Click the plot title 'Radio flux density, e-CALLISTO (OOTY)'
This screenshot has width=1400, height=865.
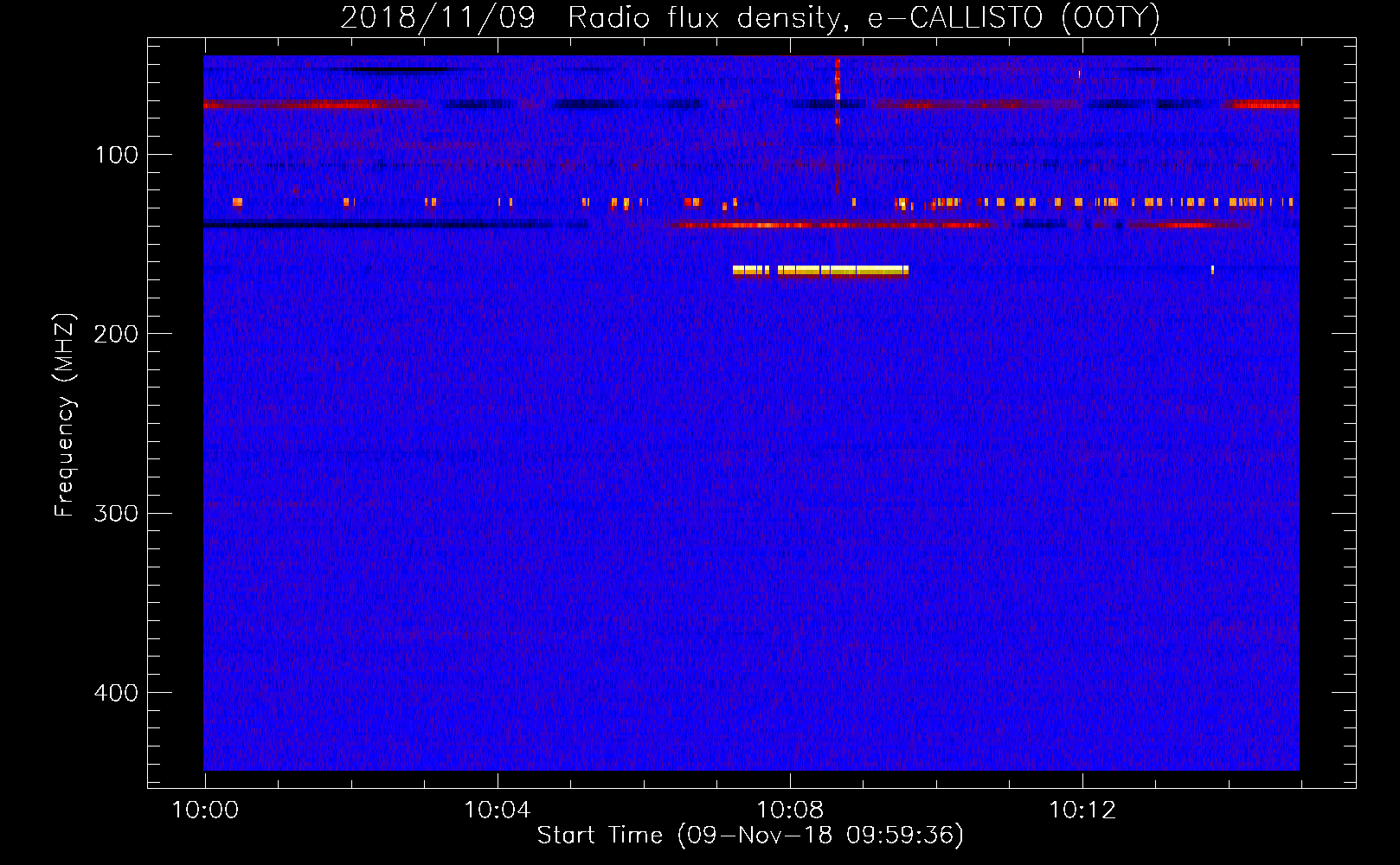(864, 17)
